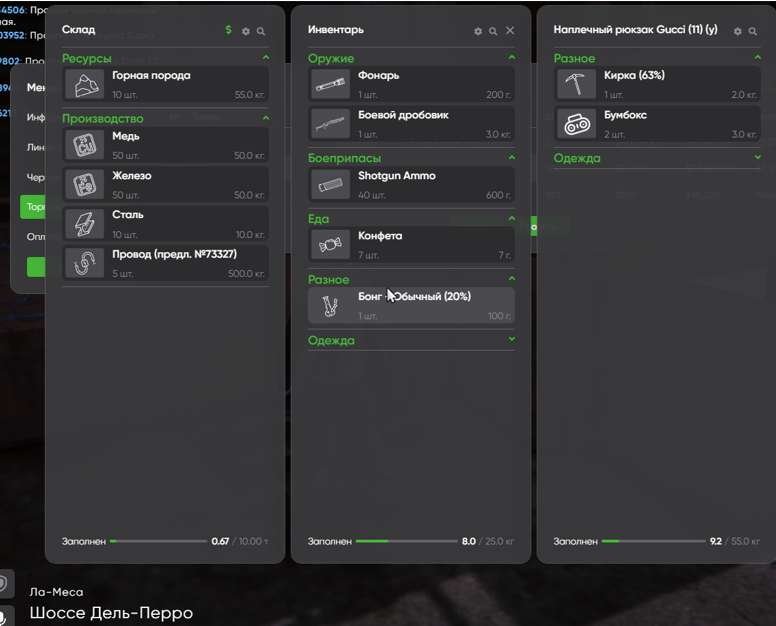Click the search icon in Склад panel
This screenshot has height=626, width=776.
click(261, 31)
